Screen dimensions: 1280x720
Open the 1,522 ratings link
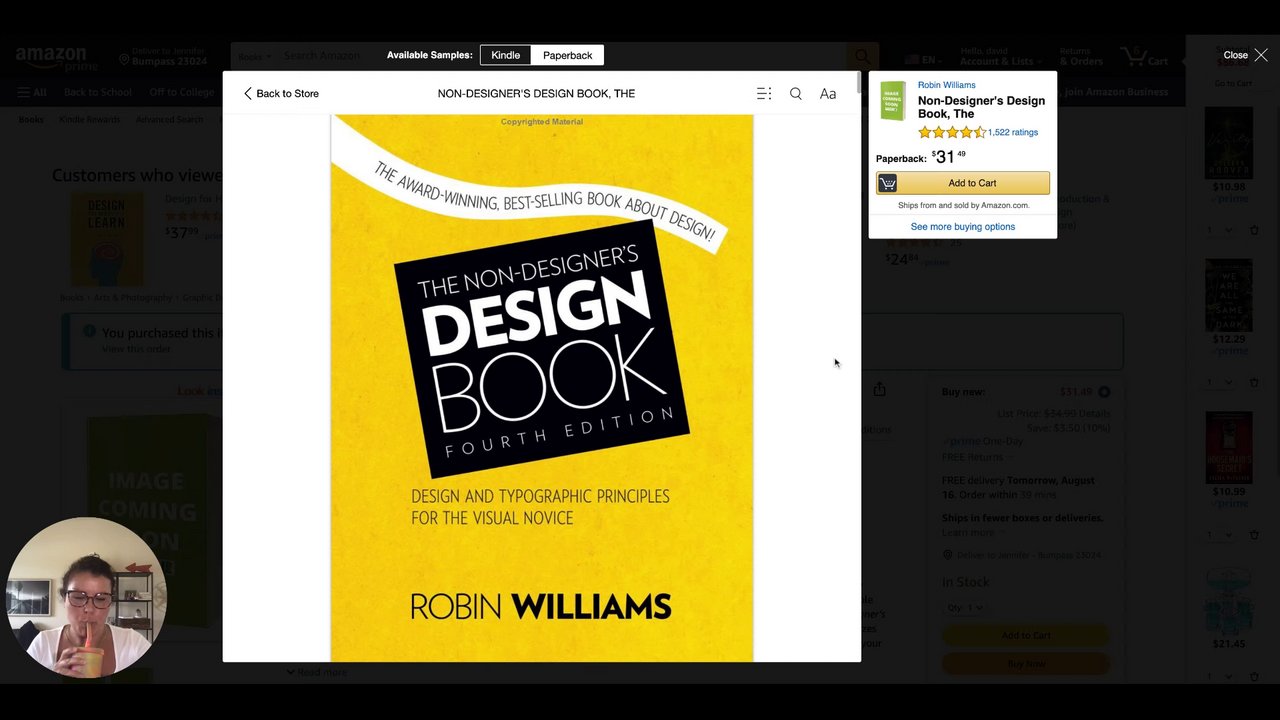[x=1013, y=132]
